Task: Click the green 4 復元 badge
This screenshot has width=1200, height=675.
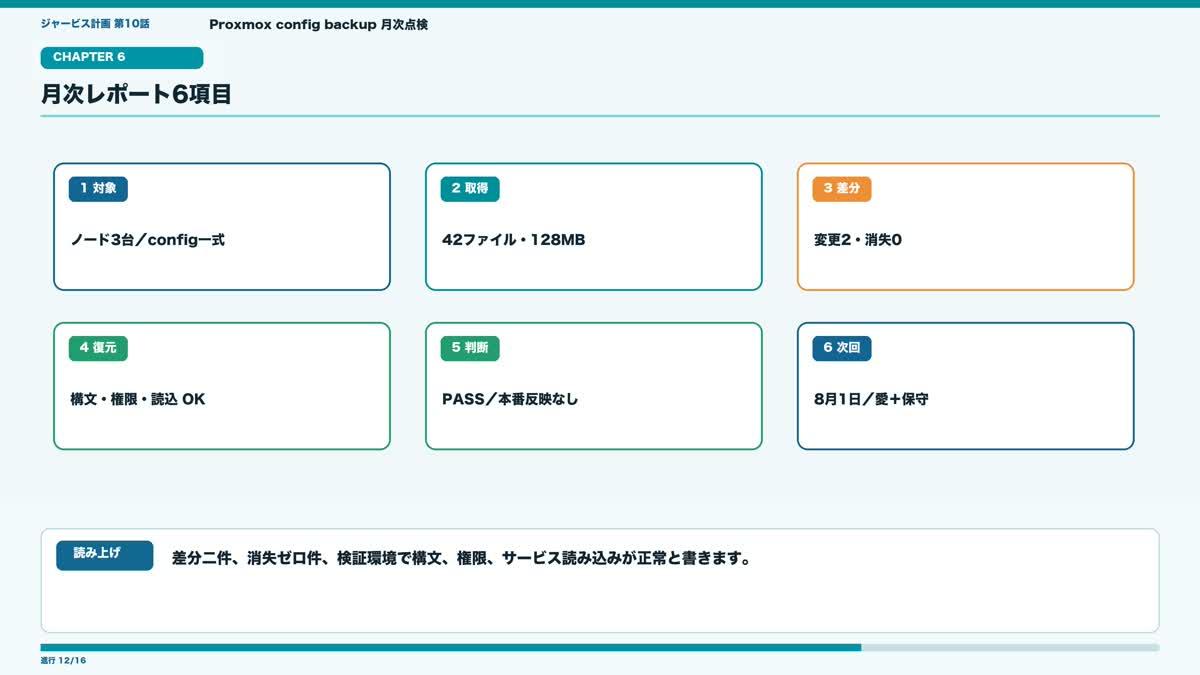Action: point(98,348)
